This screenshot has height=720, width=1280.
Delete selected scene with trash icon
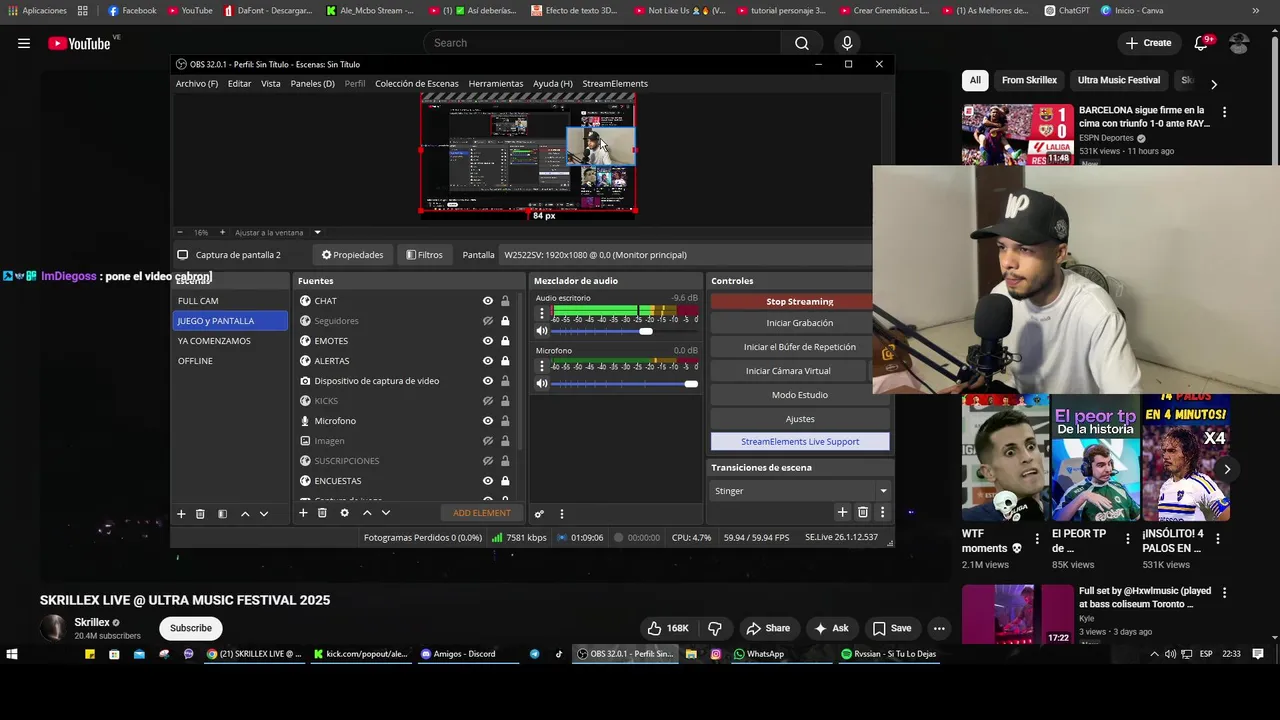click(200, 514)
